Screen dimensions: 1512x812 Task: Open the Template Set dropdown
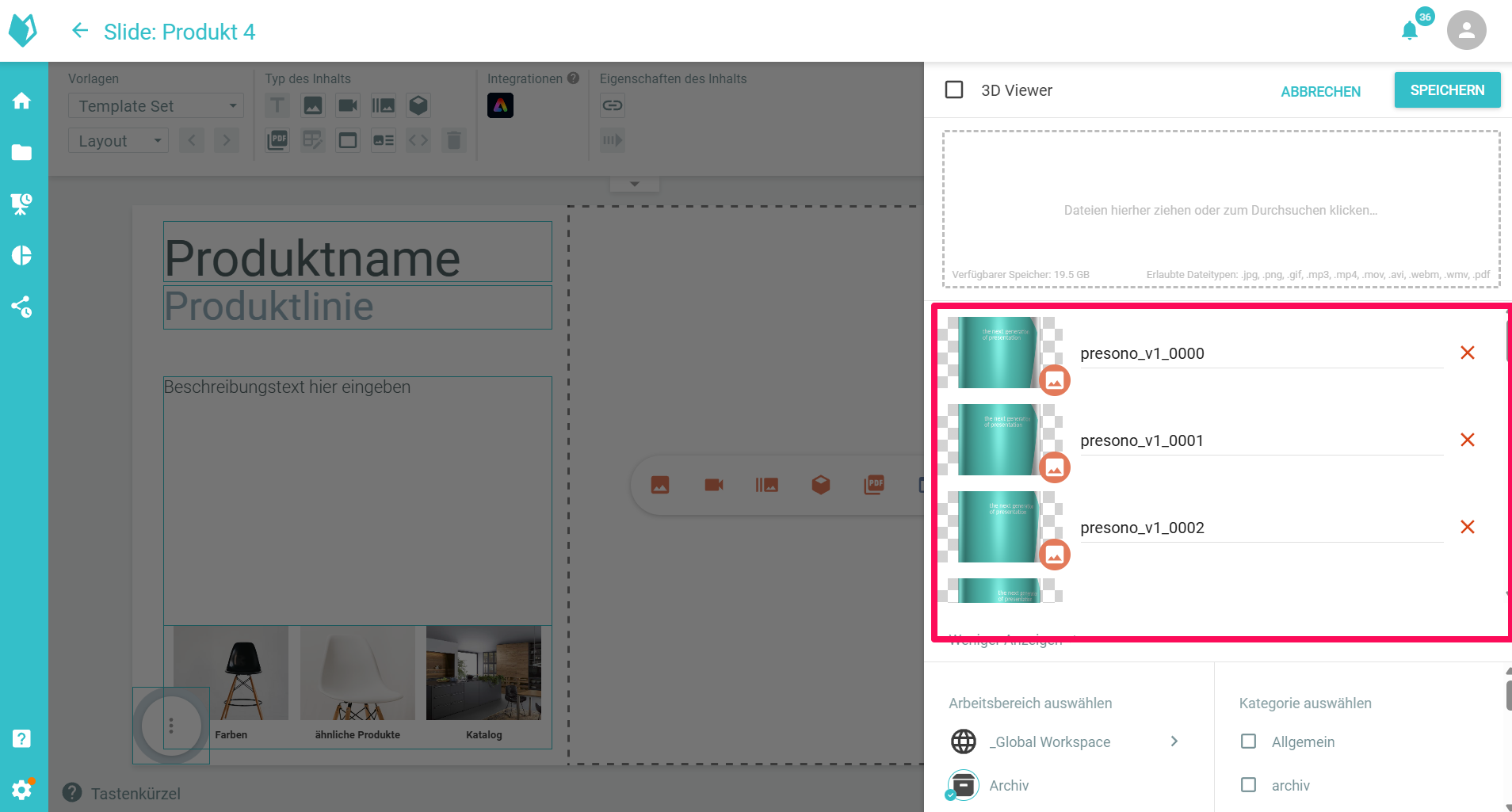coord(156,105)
